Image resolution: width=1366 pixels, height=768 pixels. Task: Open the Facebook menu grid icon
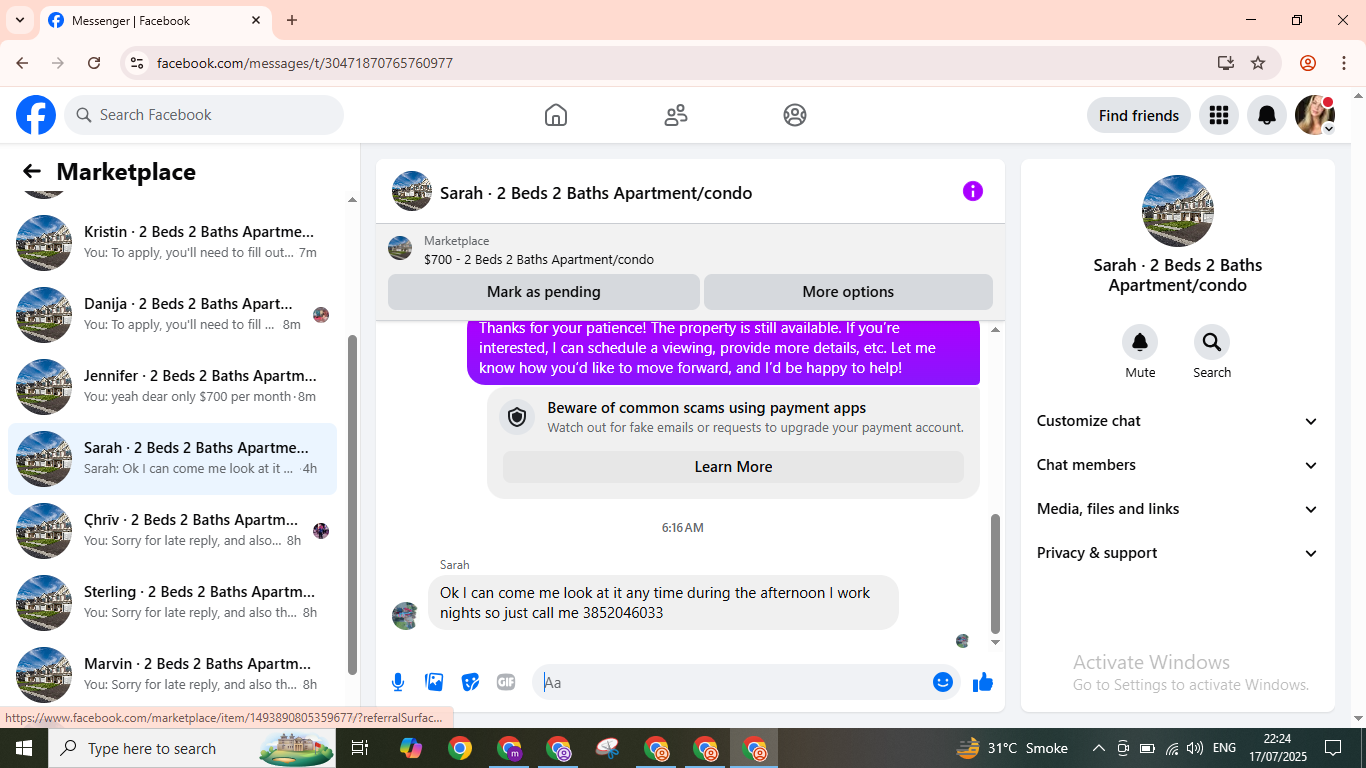(x=1218, y=115)
